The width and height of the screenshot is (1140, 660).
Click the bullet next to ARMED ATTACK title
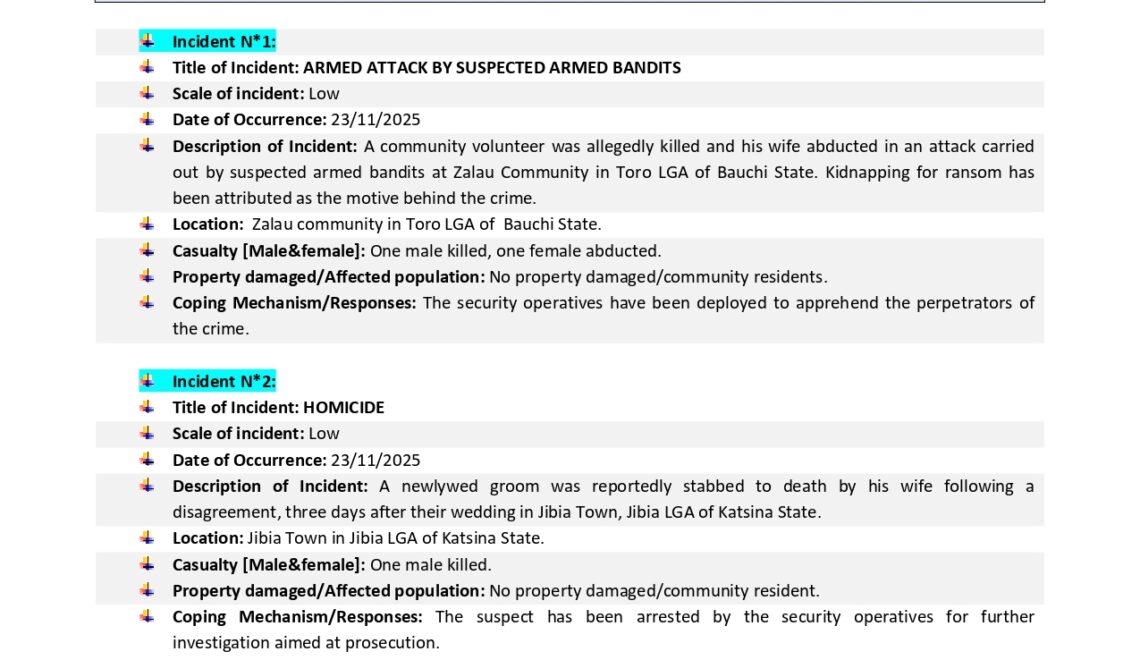[x=147, y=67]
